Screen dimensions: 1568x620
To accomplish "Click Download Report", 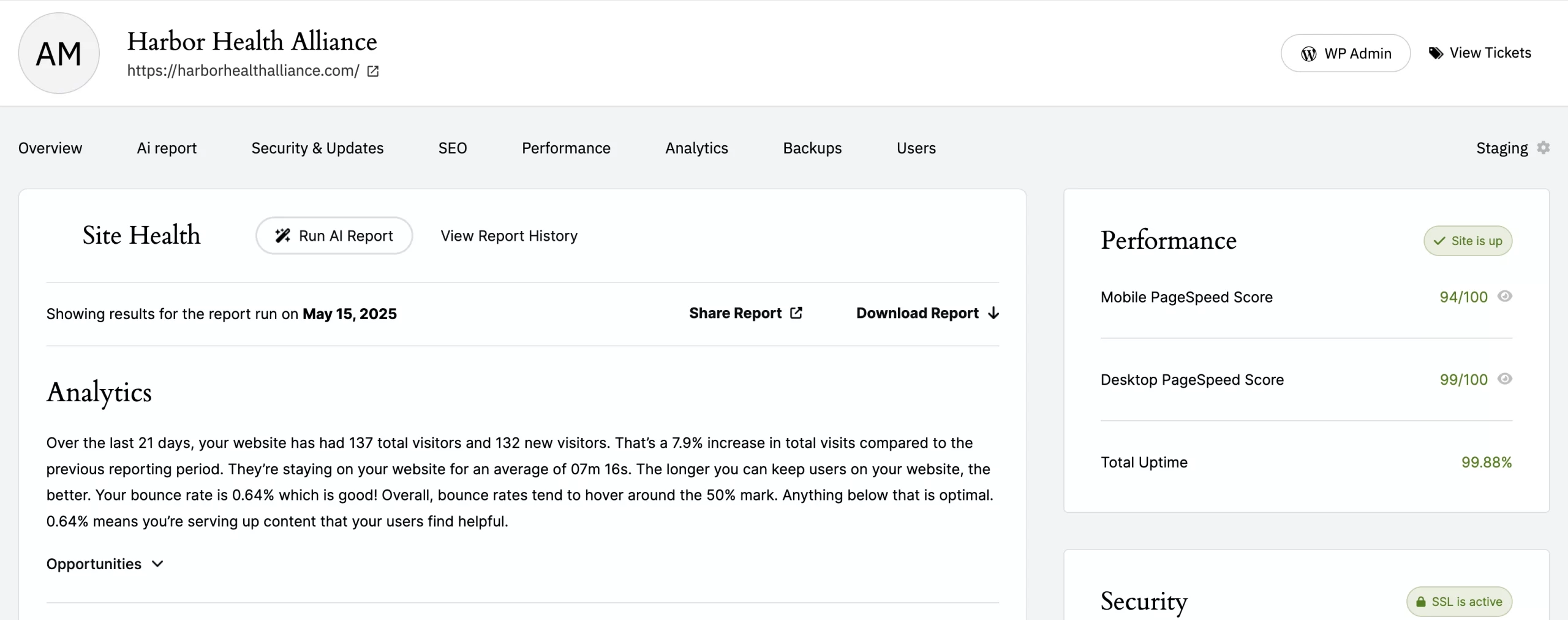I will (x=927, y=313).
